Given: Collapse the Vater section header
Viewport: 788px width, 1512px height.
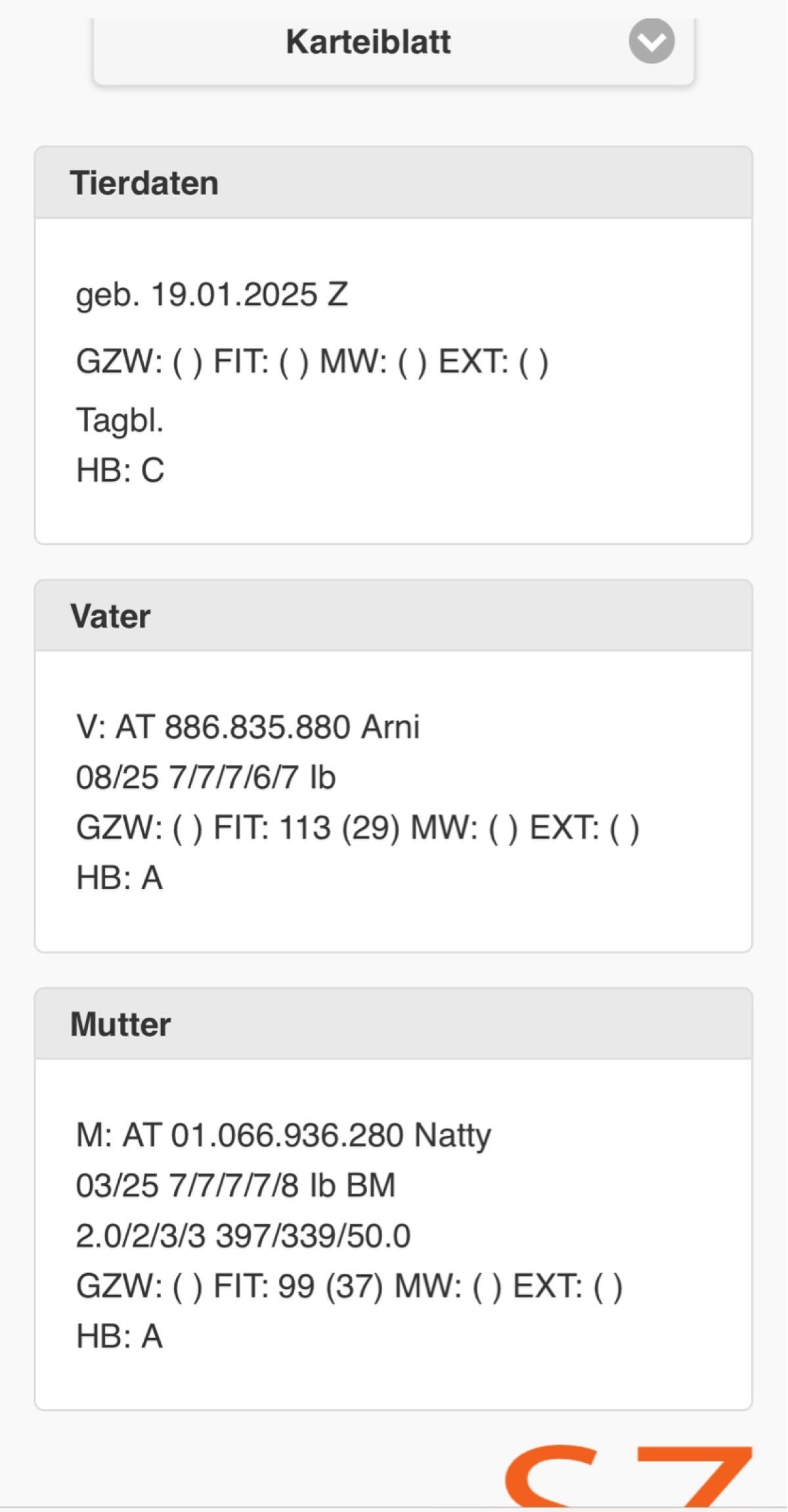Looking at the screenshot, I should pyautogui.click(x=393, y=616).
